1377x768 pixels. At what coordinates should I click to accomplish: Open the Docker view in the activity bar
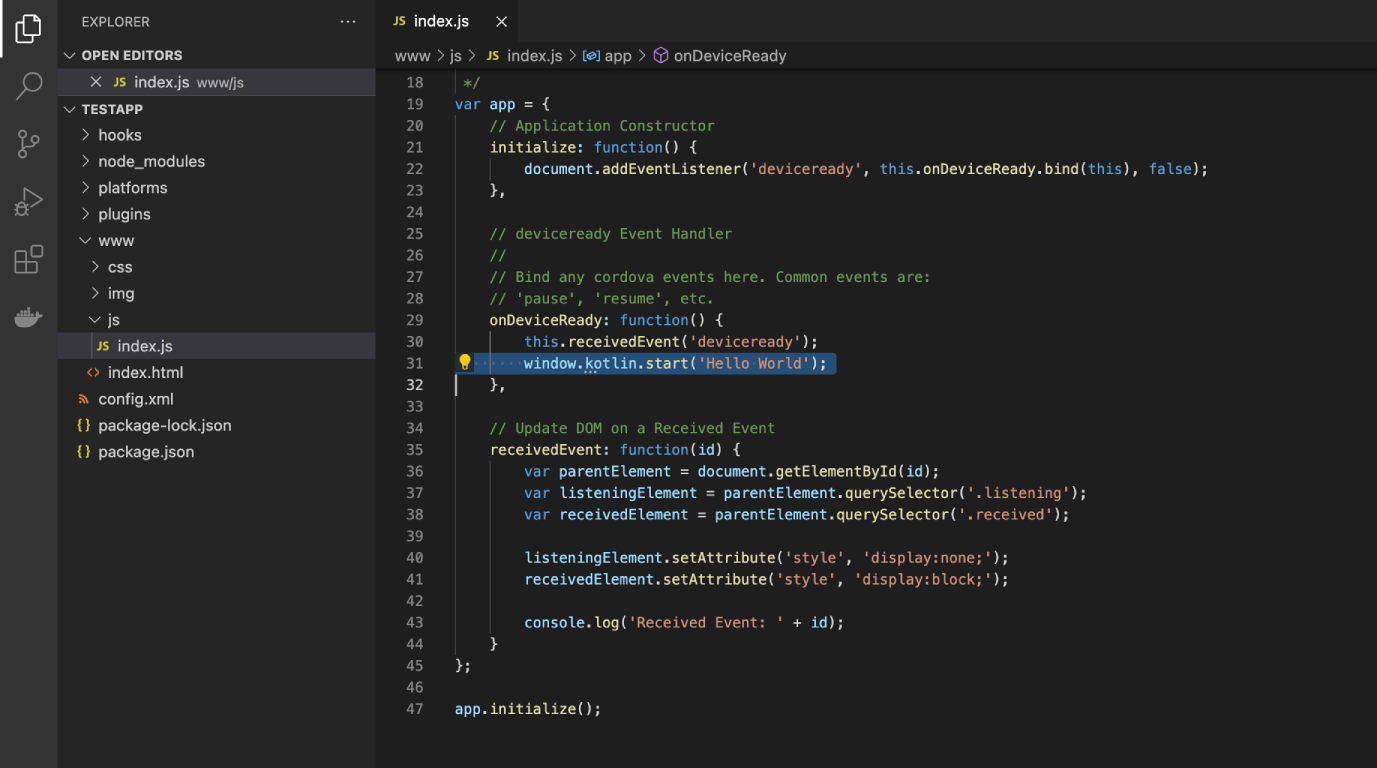pos(28,318)
